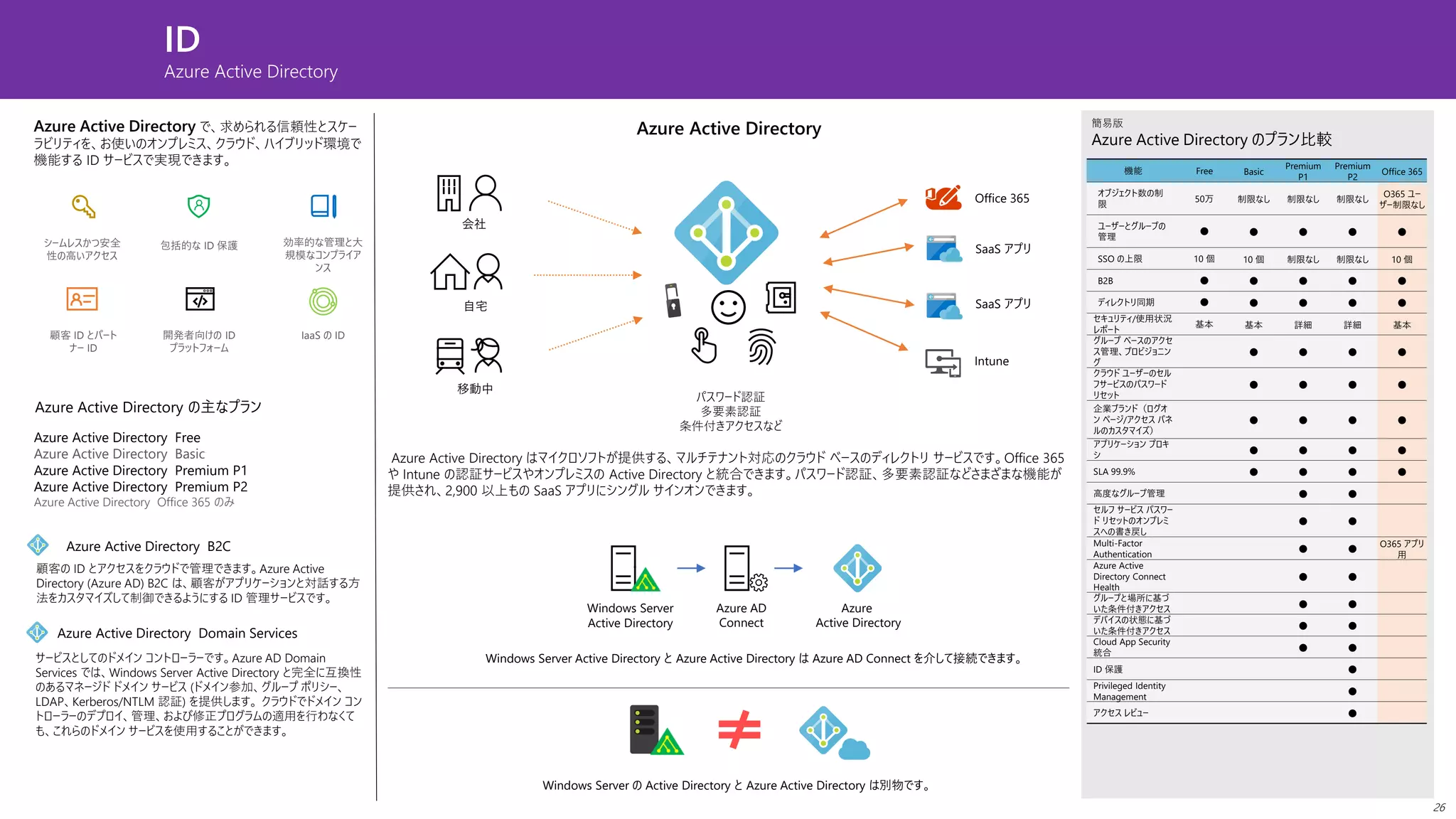Click the Domain Services diamond icon
This screenshot has height=819, width=1456.
(37, 632)
